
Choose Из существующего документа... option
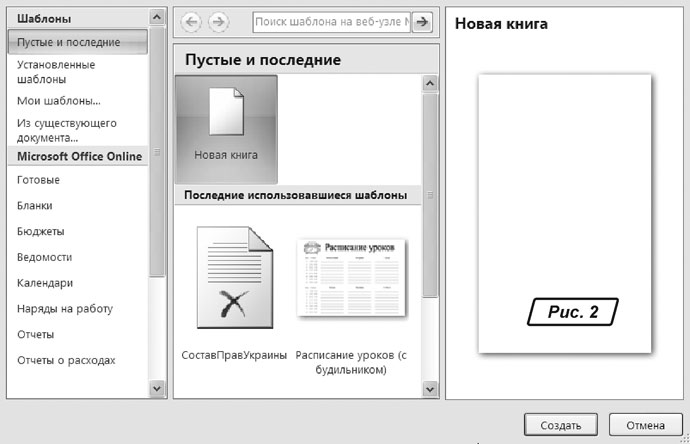[67, 130]
